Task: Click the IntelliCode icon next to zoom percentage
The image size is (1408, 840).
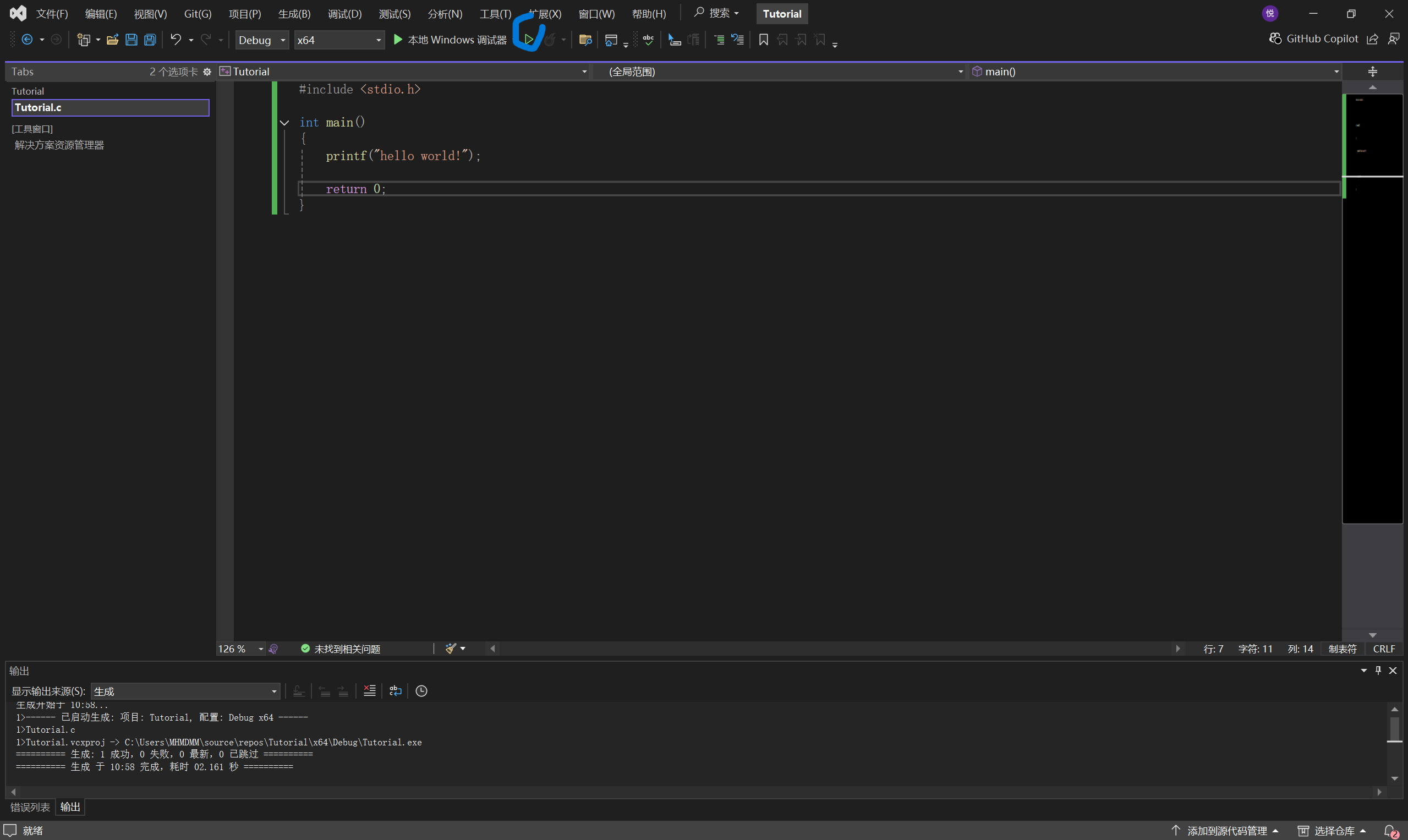Action: 273,649
